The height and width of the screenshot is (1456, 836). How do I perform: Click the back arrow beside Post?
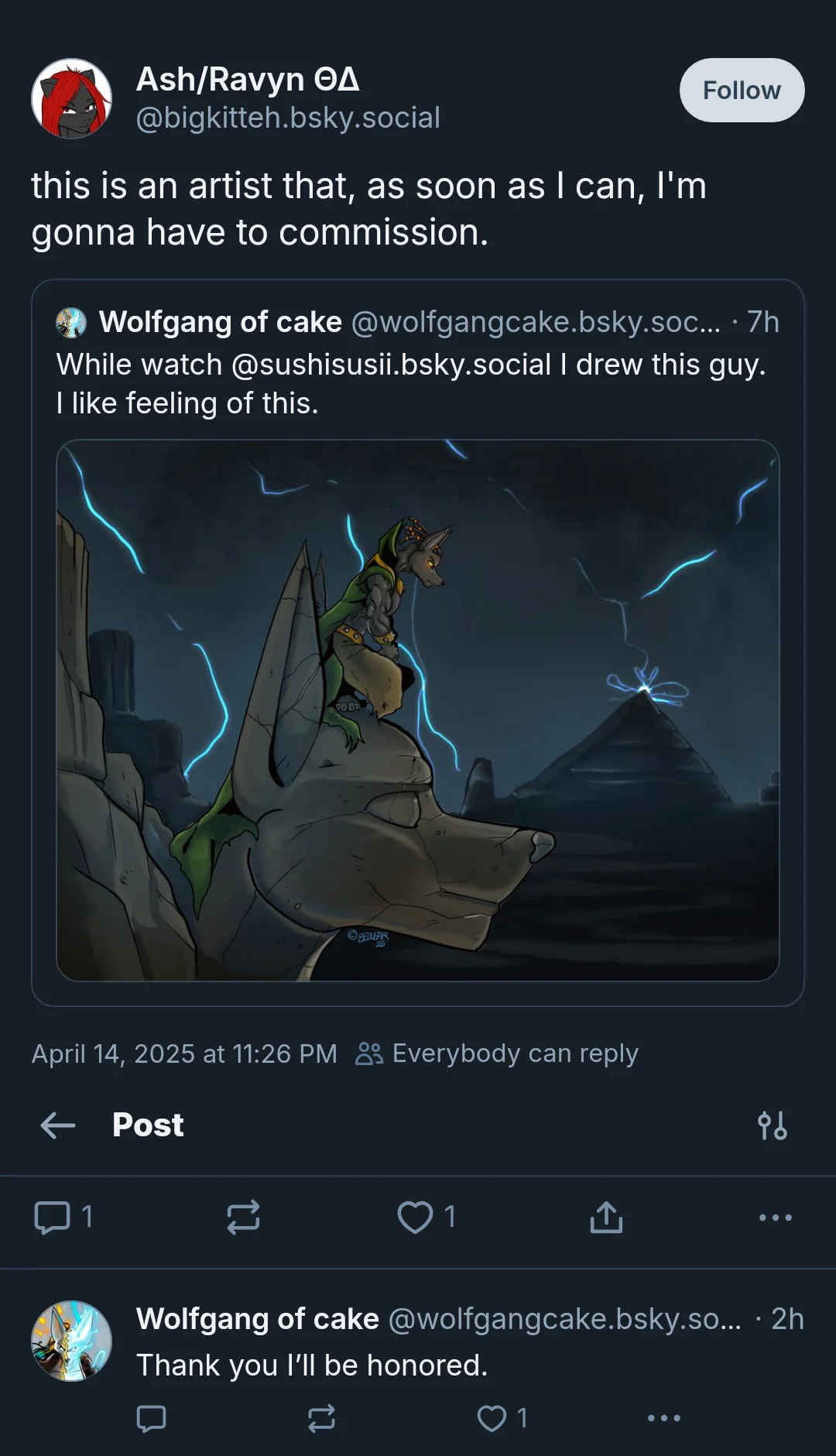point(58,1125)
